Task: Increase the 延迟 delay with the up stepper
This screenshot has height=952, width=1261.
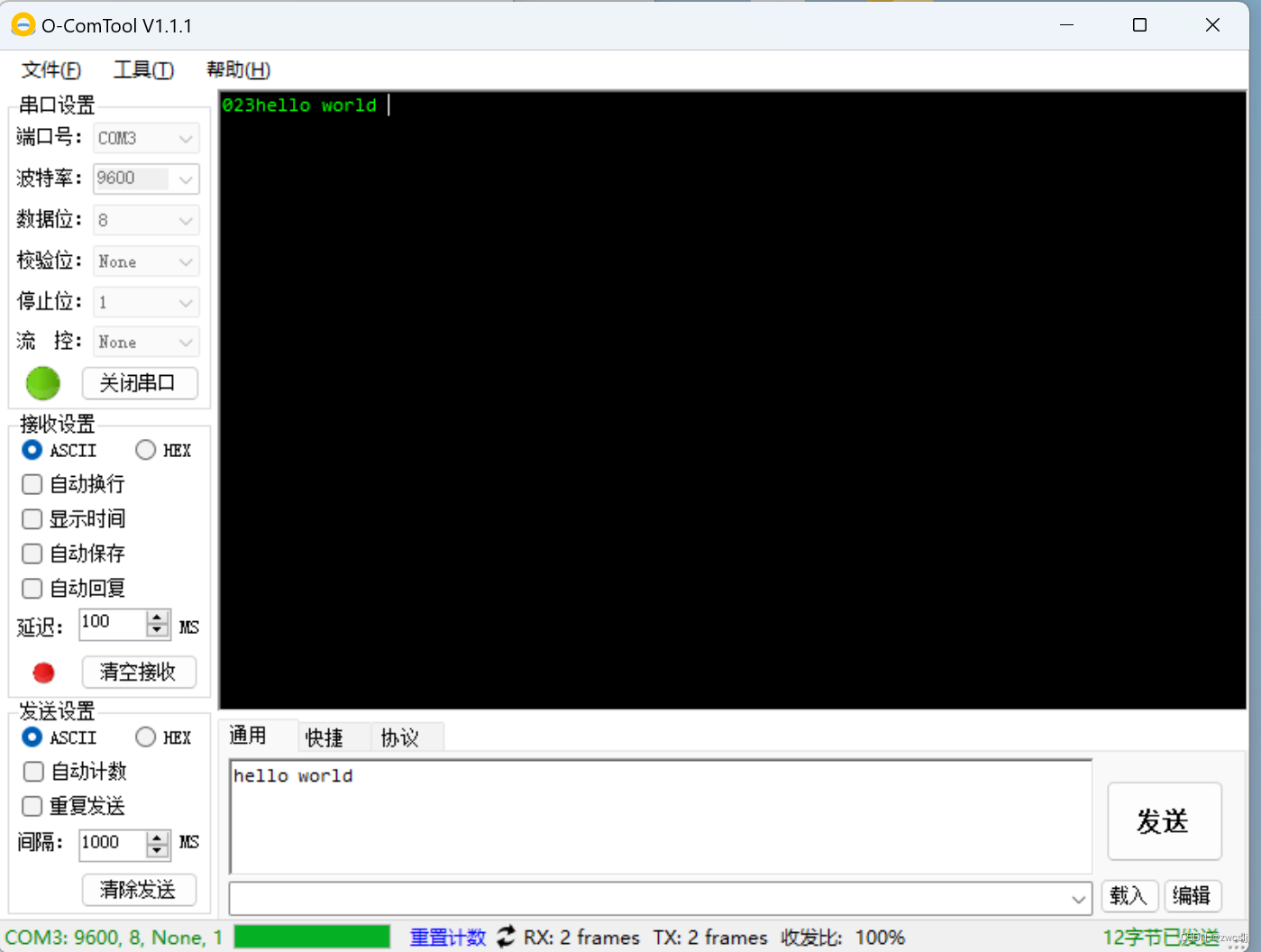Action: [x=158, y=618]
